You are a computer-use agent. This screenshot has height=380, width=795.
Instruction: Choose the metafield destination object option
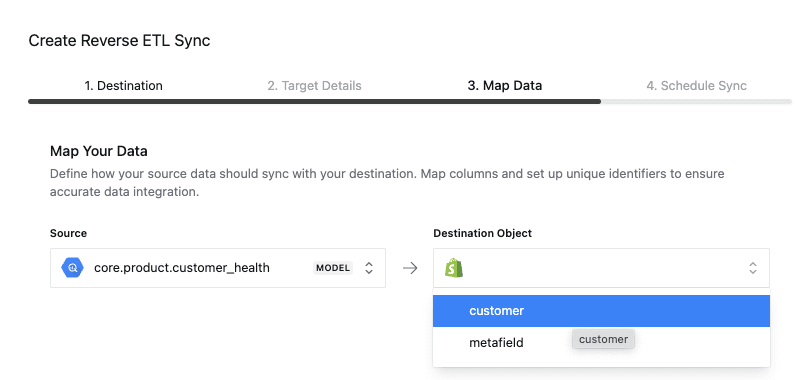click(601, 343)
